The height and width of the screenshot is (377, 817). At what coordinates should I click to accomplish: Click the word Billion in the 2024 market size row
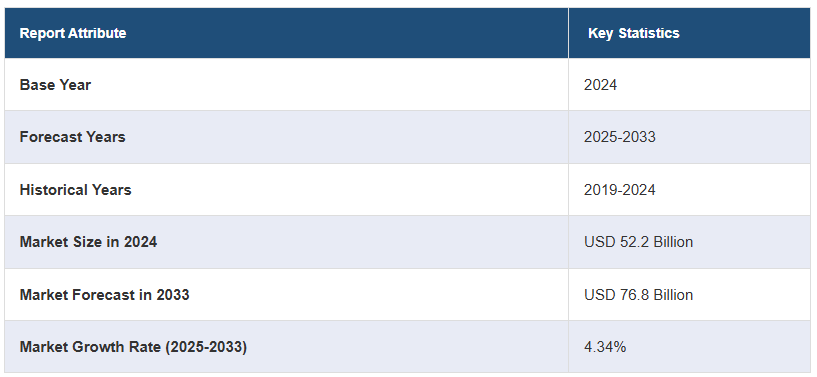pos(673,242)
